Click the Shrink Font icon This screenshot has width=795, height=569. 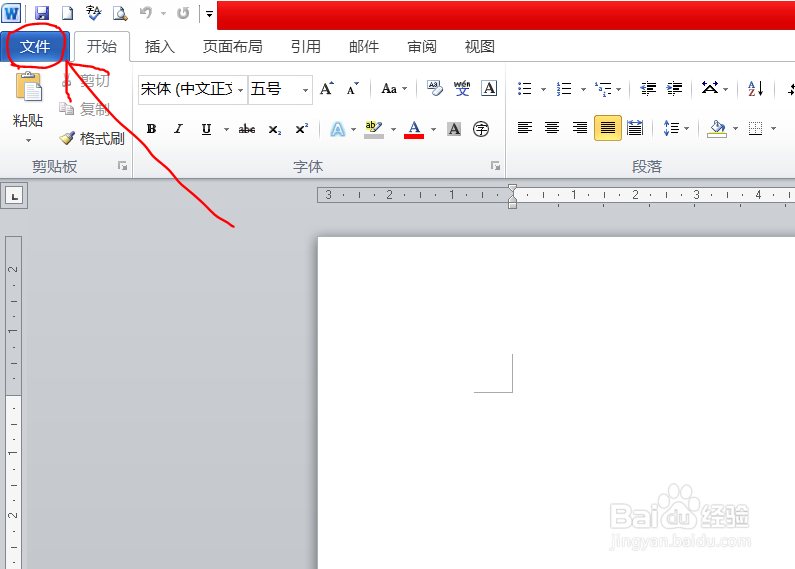point(352,89)
